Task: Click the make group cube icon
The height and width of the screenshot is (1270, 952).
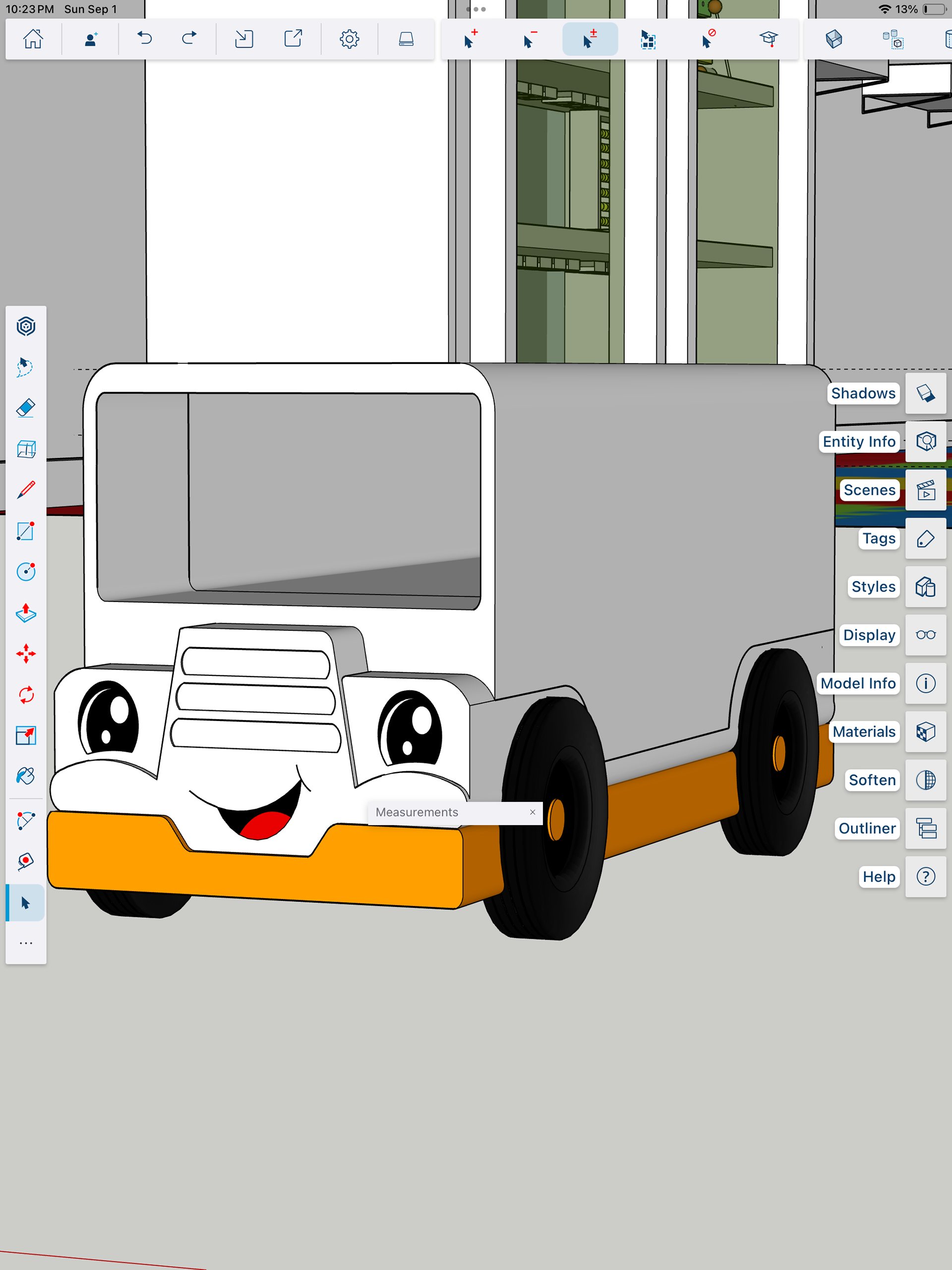Action: tap(833, 39)
